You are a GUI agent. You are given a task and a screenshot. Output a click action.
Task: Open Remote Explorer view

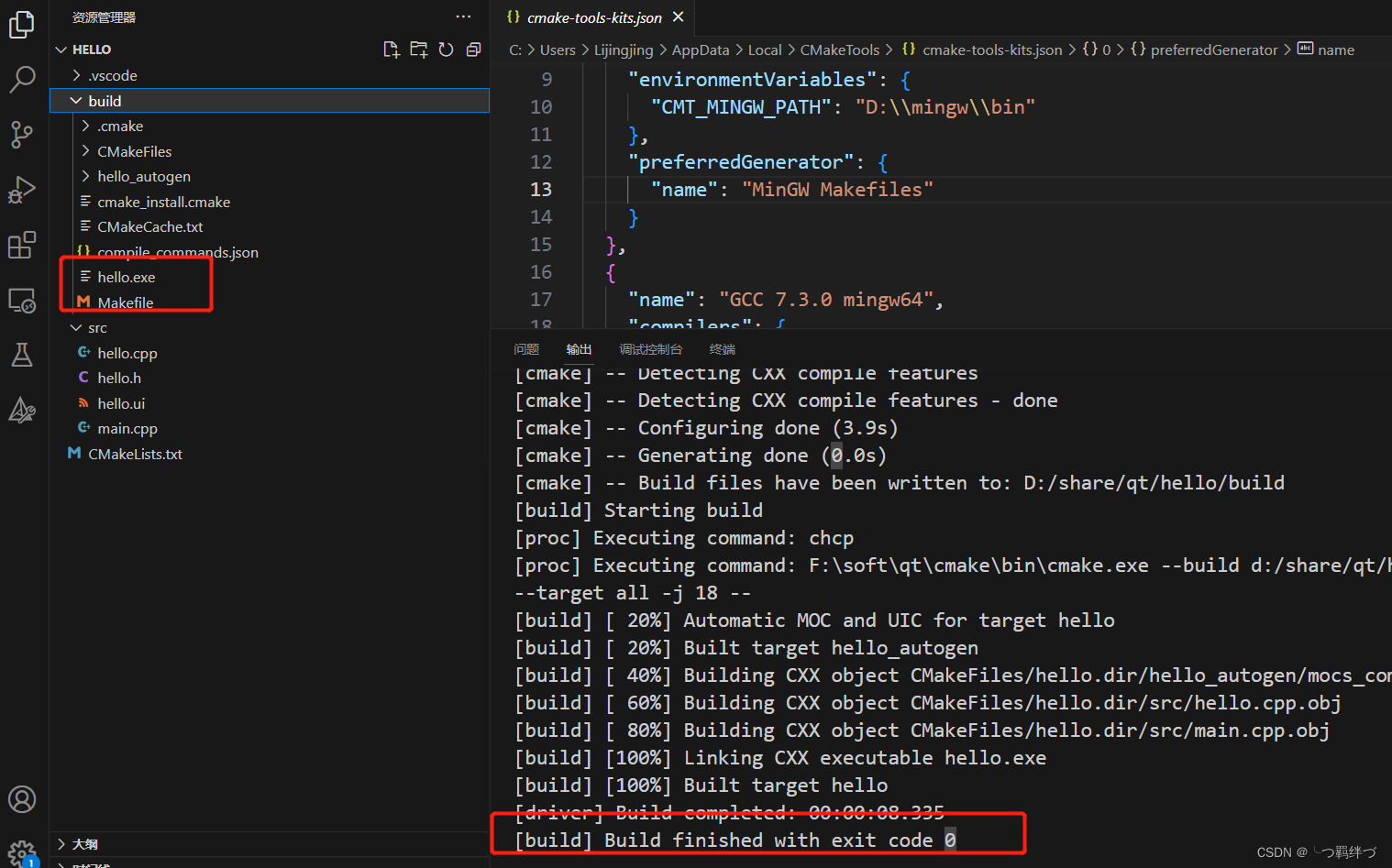click(22, 300)
